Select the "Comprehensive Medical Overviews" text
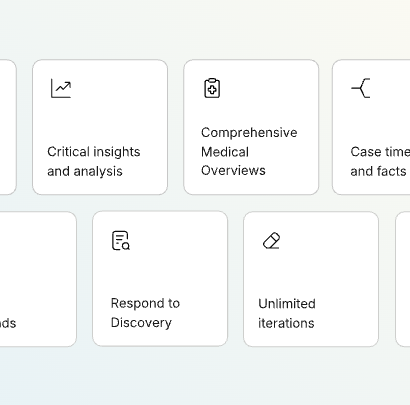Viewport: 410px width, 405px height. click(249, 151)
